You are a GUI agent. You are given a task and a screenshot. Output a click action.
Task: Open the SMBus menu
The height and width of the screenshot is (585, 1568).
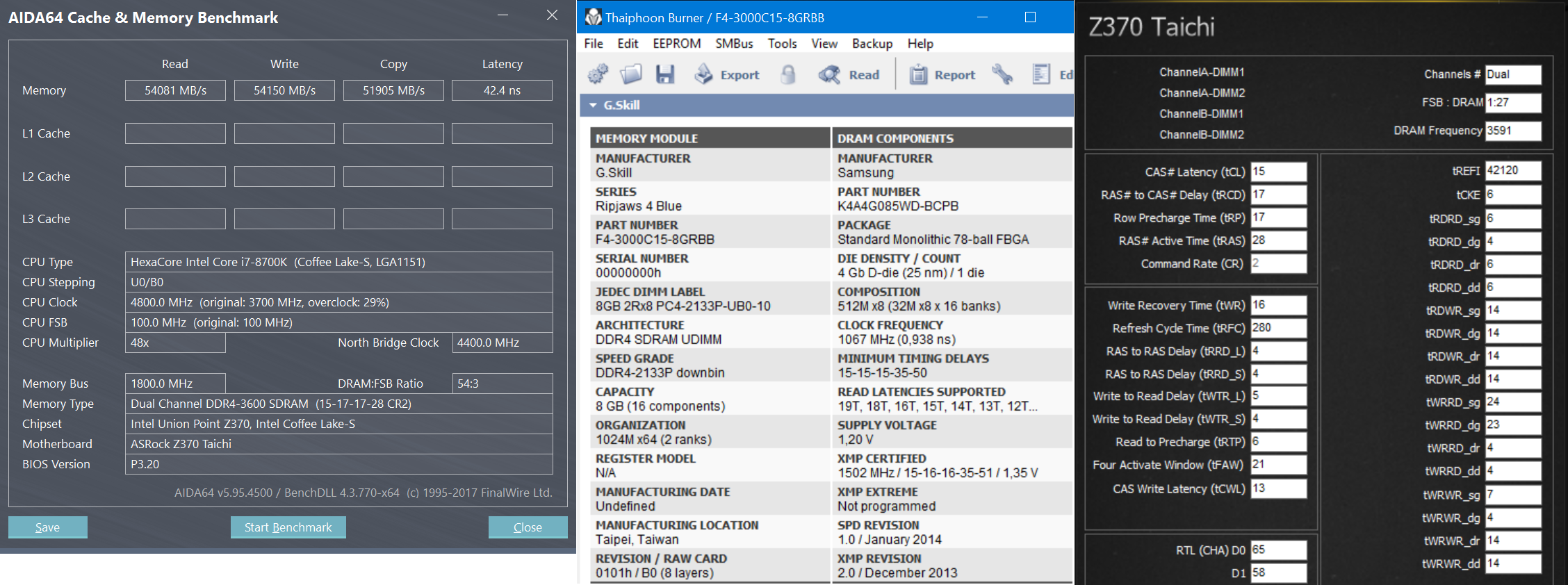[x=734, y=44]
